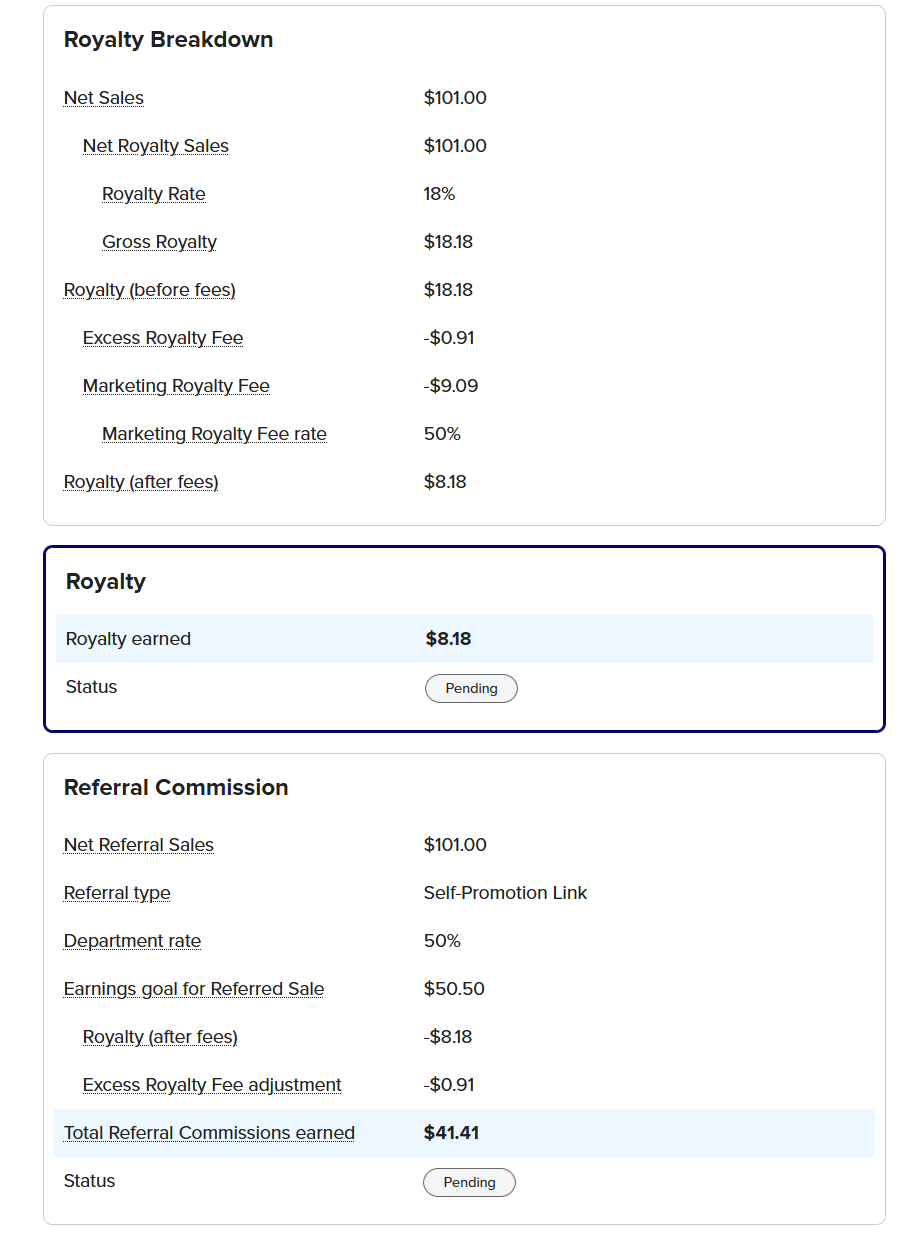Viewport: 910px width, 1241px height.
Task: Click the Pending status badge under Royalty
Action: (471, 688)
